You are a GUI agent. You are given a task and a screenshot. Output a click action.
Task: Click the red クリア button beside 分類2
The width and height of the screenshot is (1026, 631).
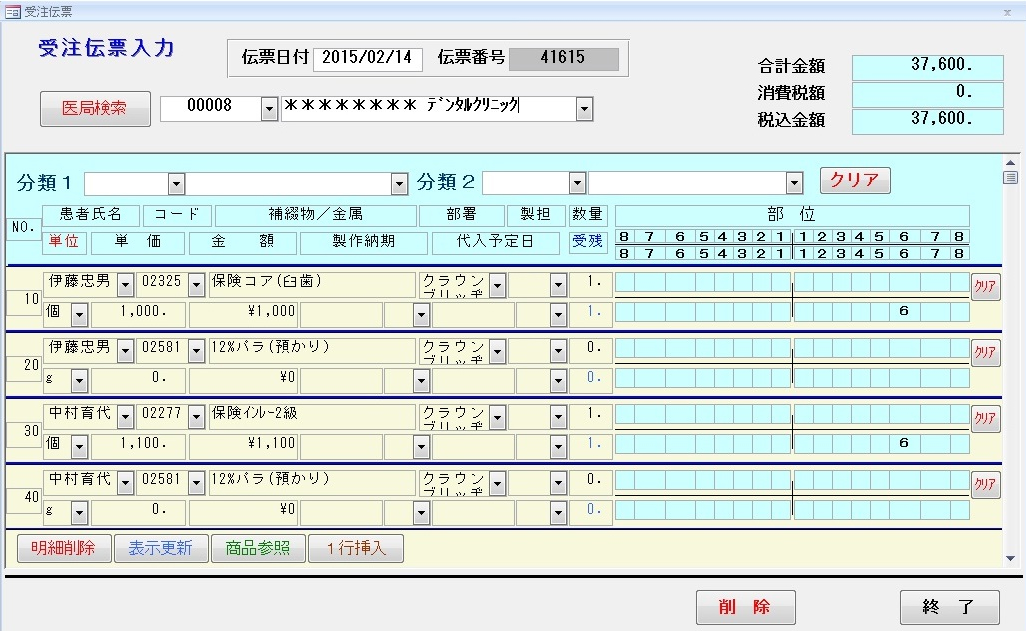pos(854,181)
